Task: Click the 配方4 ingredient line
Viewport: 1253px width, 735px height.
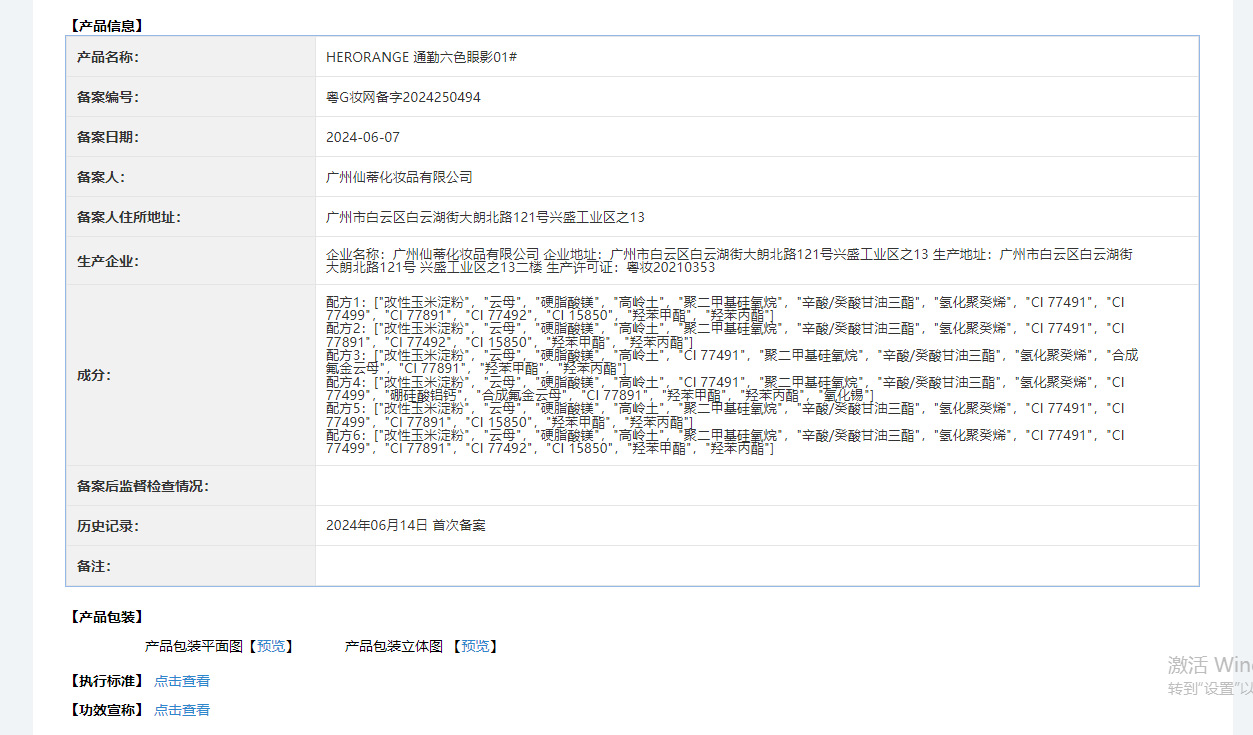Action: pyautogui.click(x=725, y=389)
